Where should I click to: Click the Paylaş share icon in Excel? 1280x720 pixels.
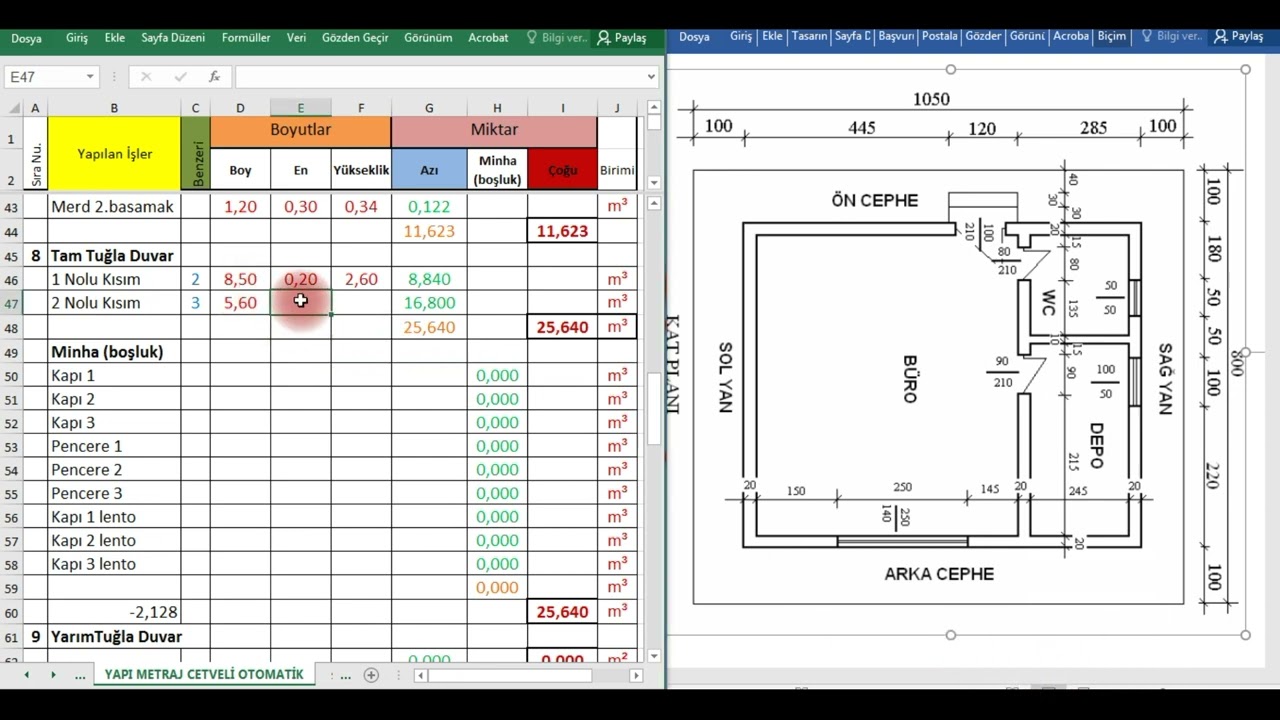604,38
